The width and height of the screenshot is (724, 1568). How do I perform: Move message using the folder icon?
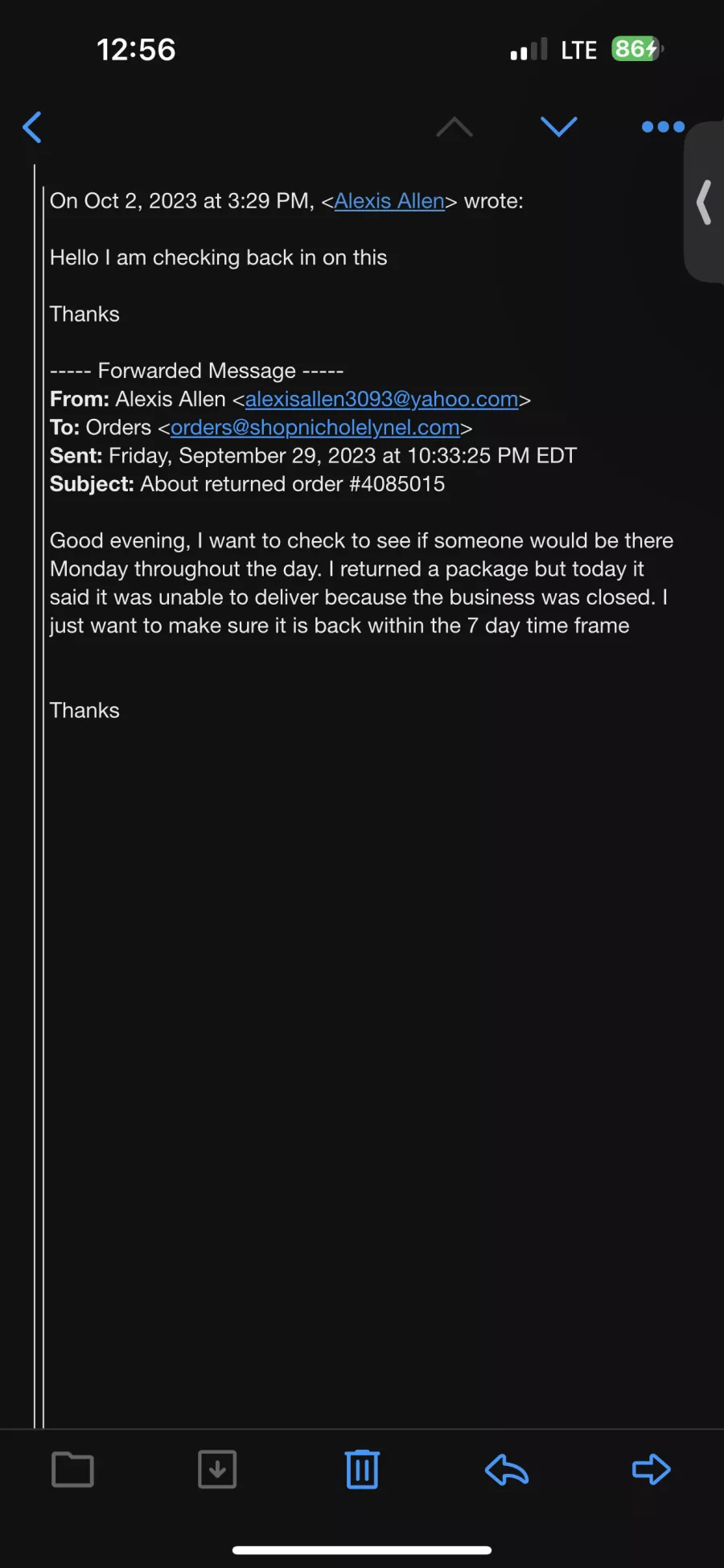[72, 1470]
